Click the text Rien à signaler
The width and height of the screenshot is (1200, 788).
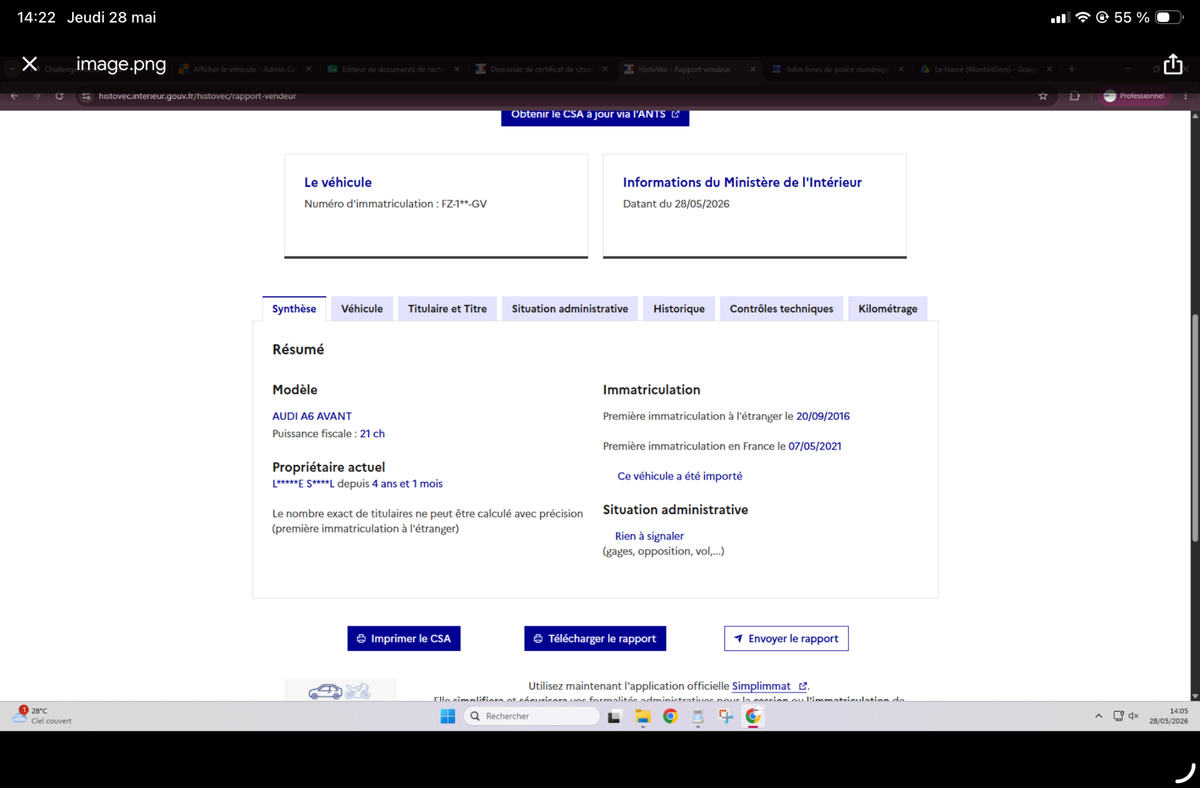coord(649,536)
